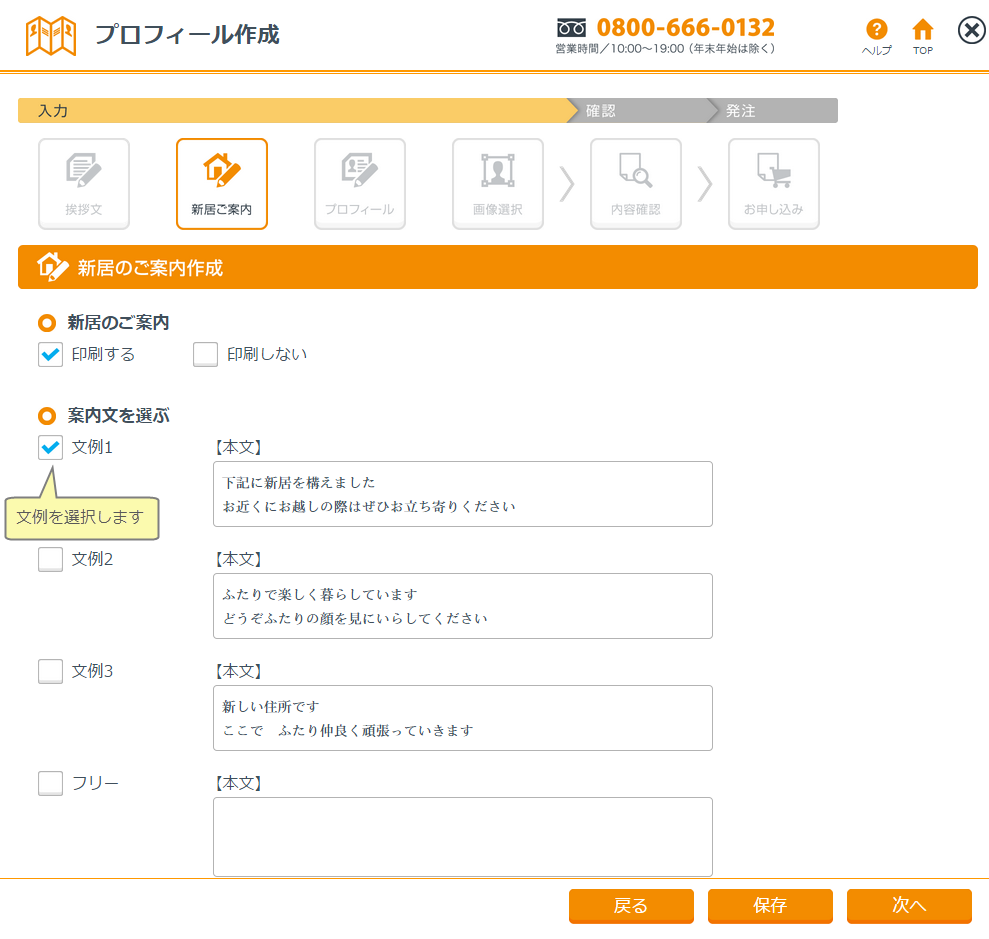Enable the フリー checkbox

click(x=50, y=784)
